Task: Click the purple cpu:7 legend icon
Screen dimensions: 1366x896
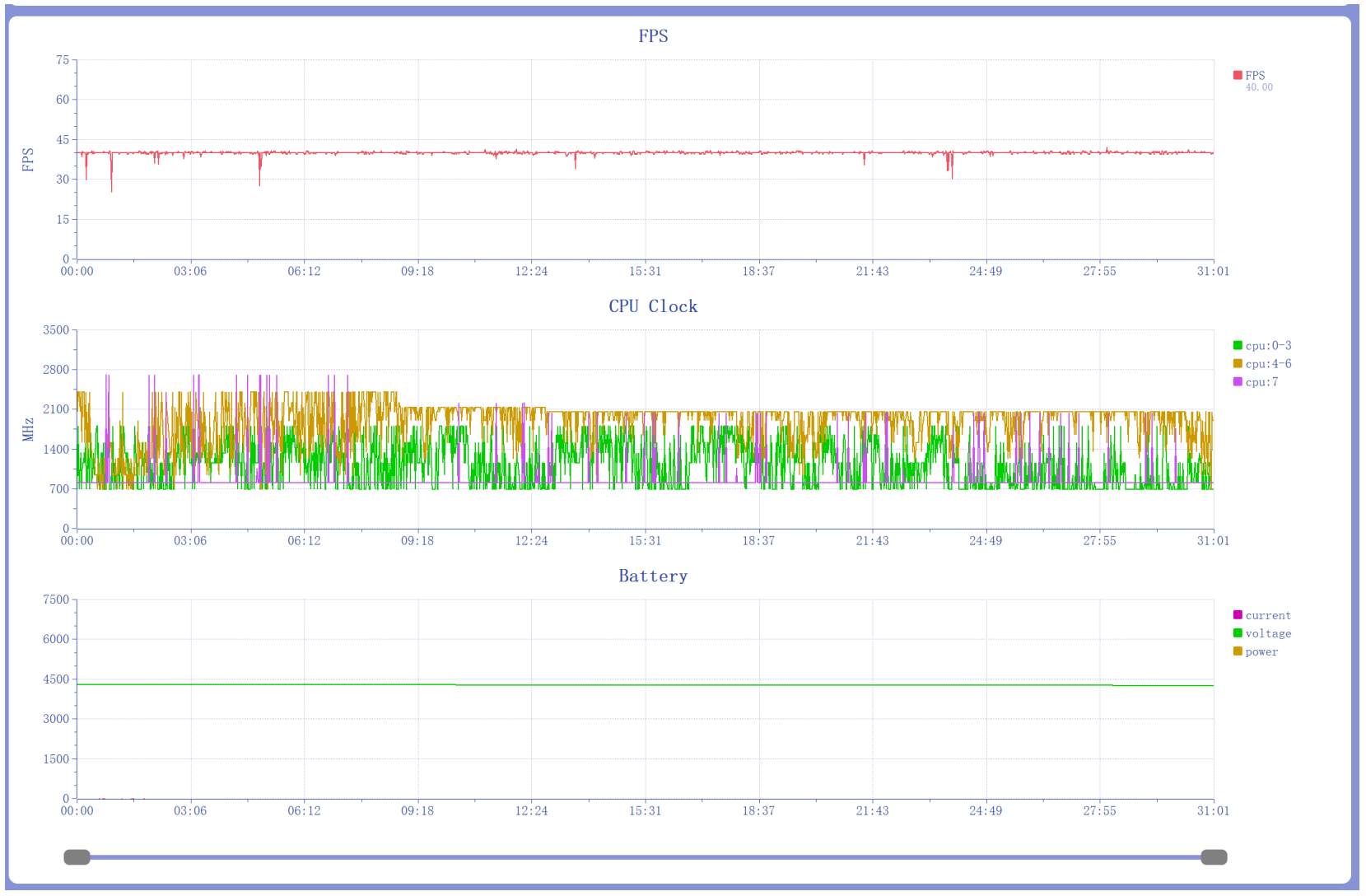Action: [x=1237, y=382]
